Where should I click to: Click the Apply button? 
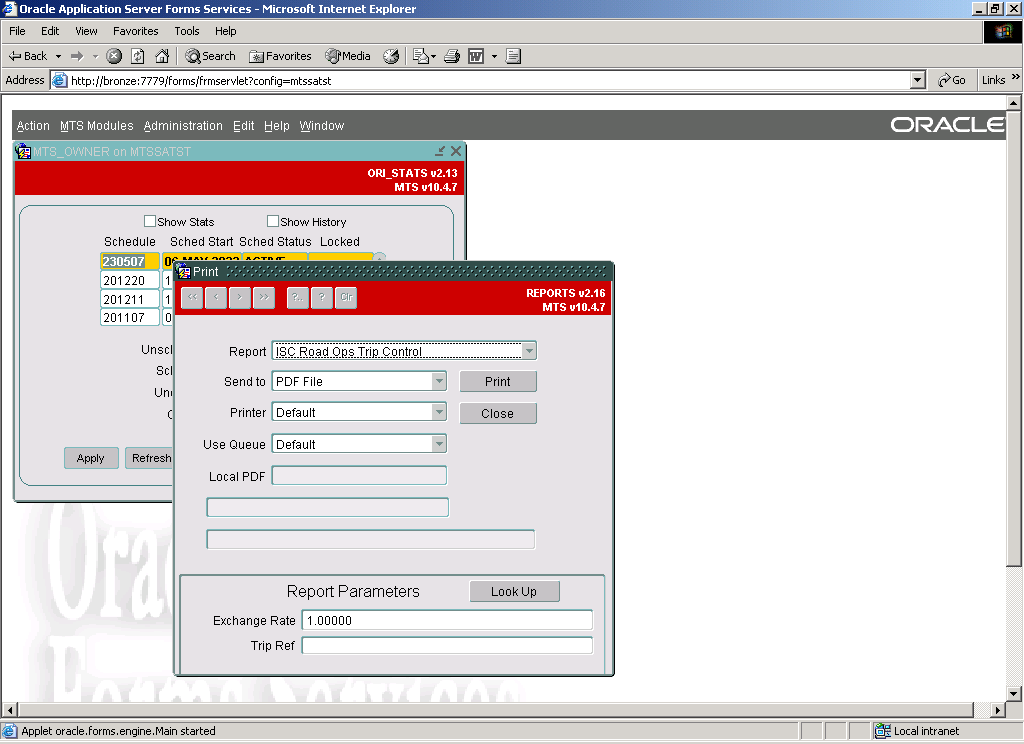tap(91, 458)
